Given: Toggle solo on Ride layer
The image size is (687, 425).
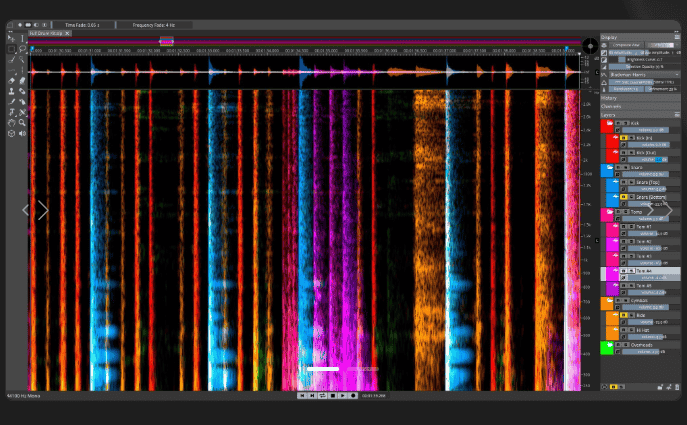Looking at the screenshot, I should point(623,315).
